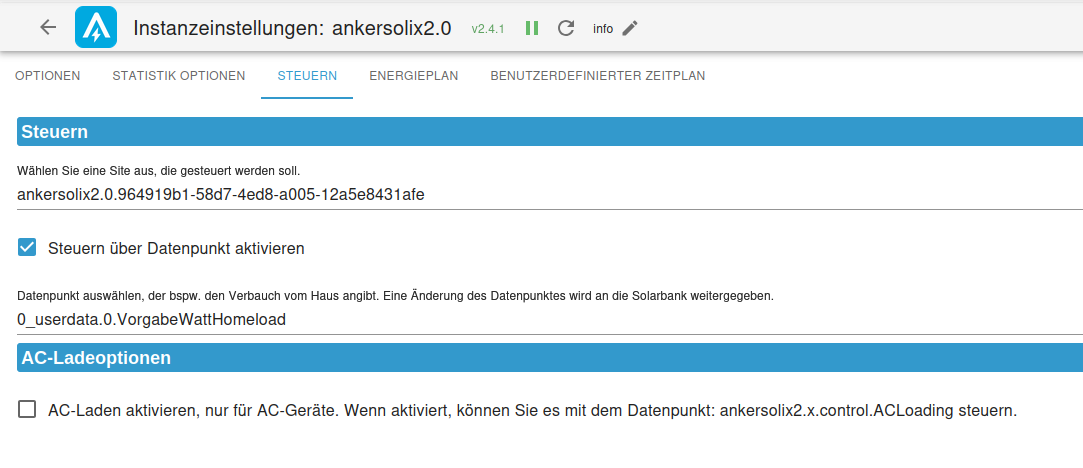Open the site selection dropdown
This screenshot has width=1083, height=468.
click(x=550, y=195)
